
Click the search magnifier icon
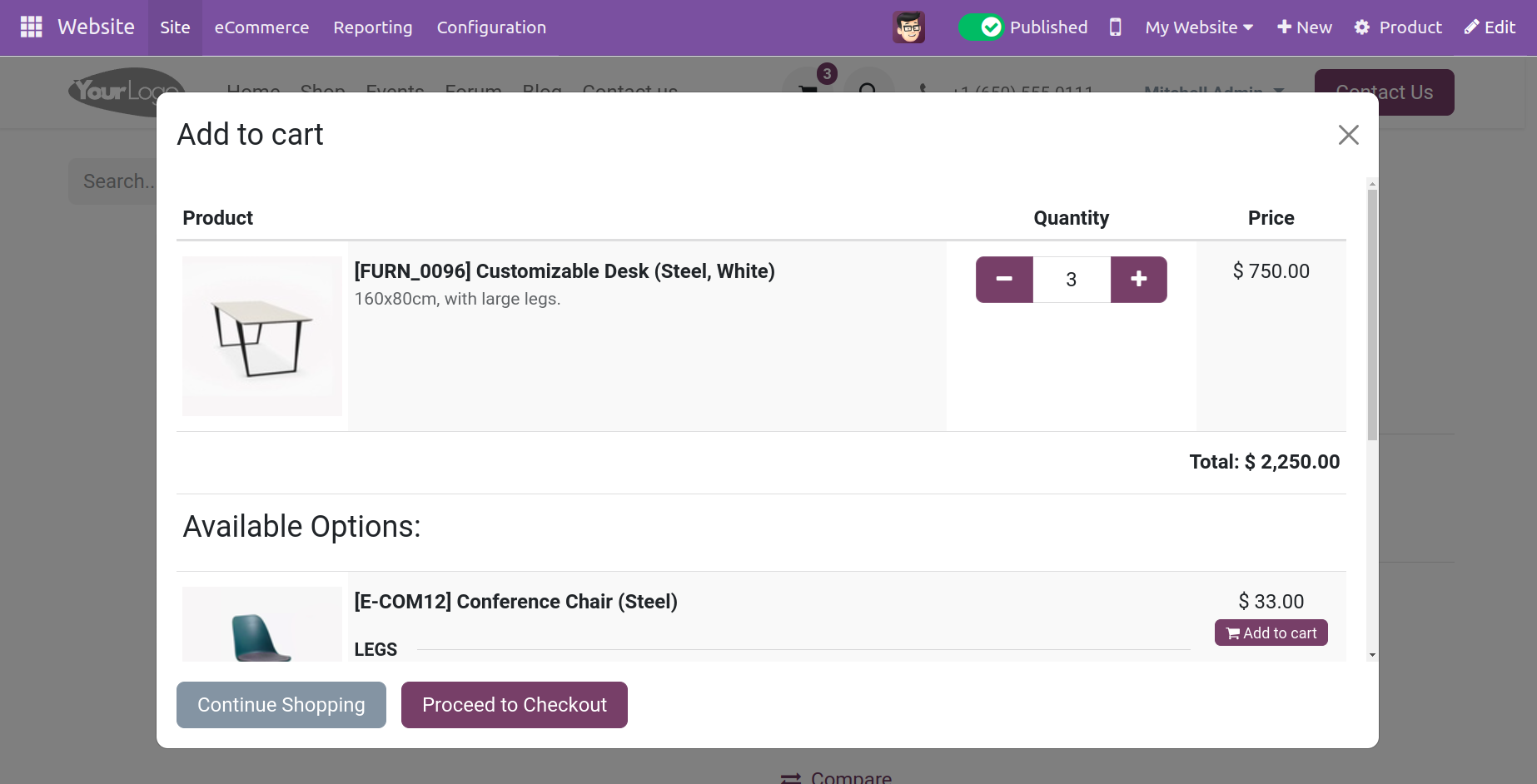point(869,92)
